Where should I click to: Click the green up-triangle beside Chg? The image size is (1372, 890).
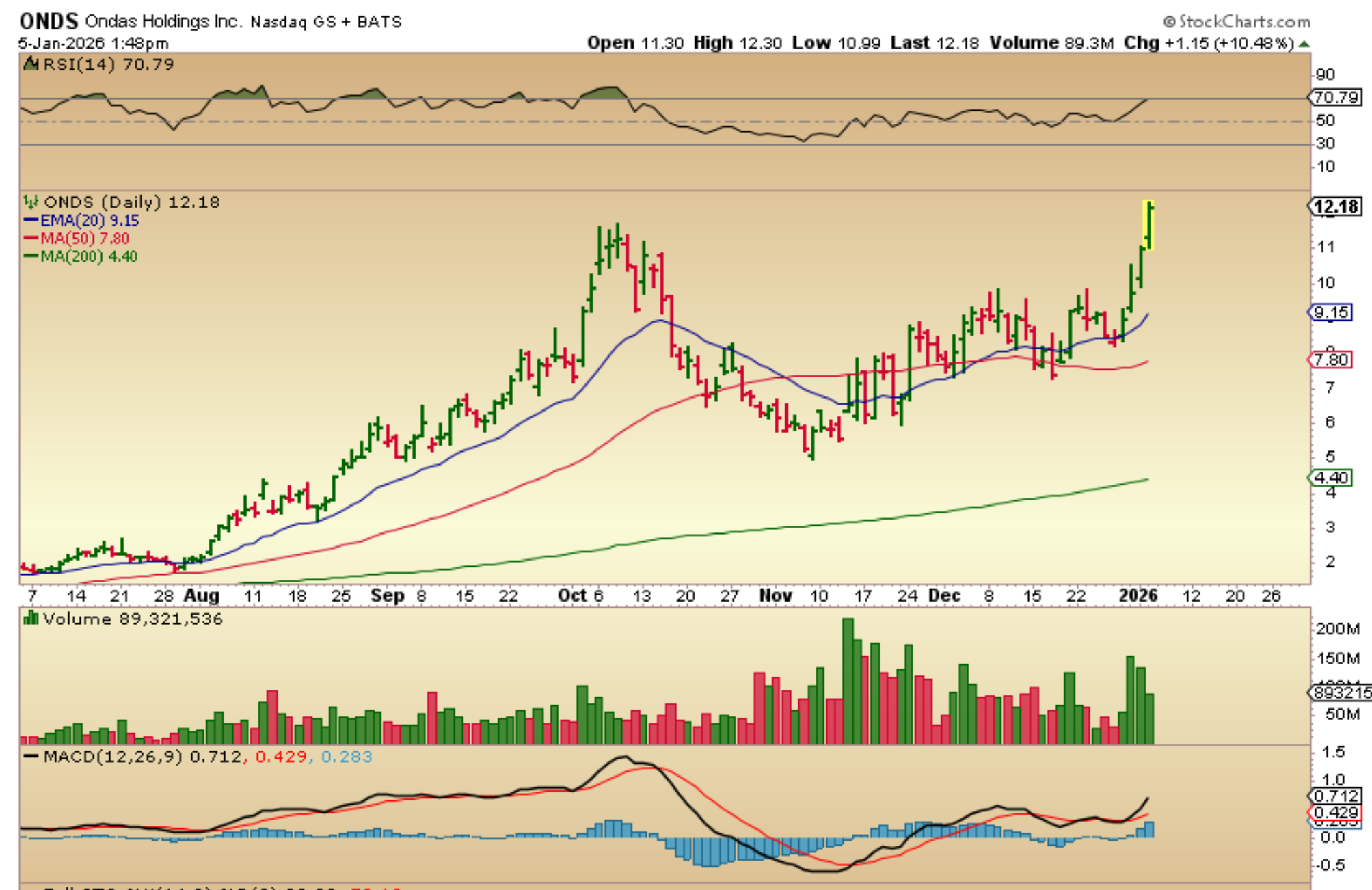pyautogui.click(x=1304, y=44)
